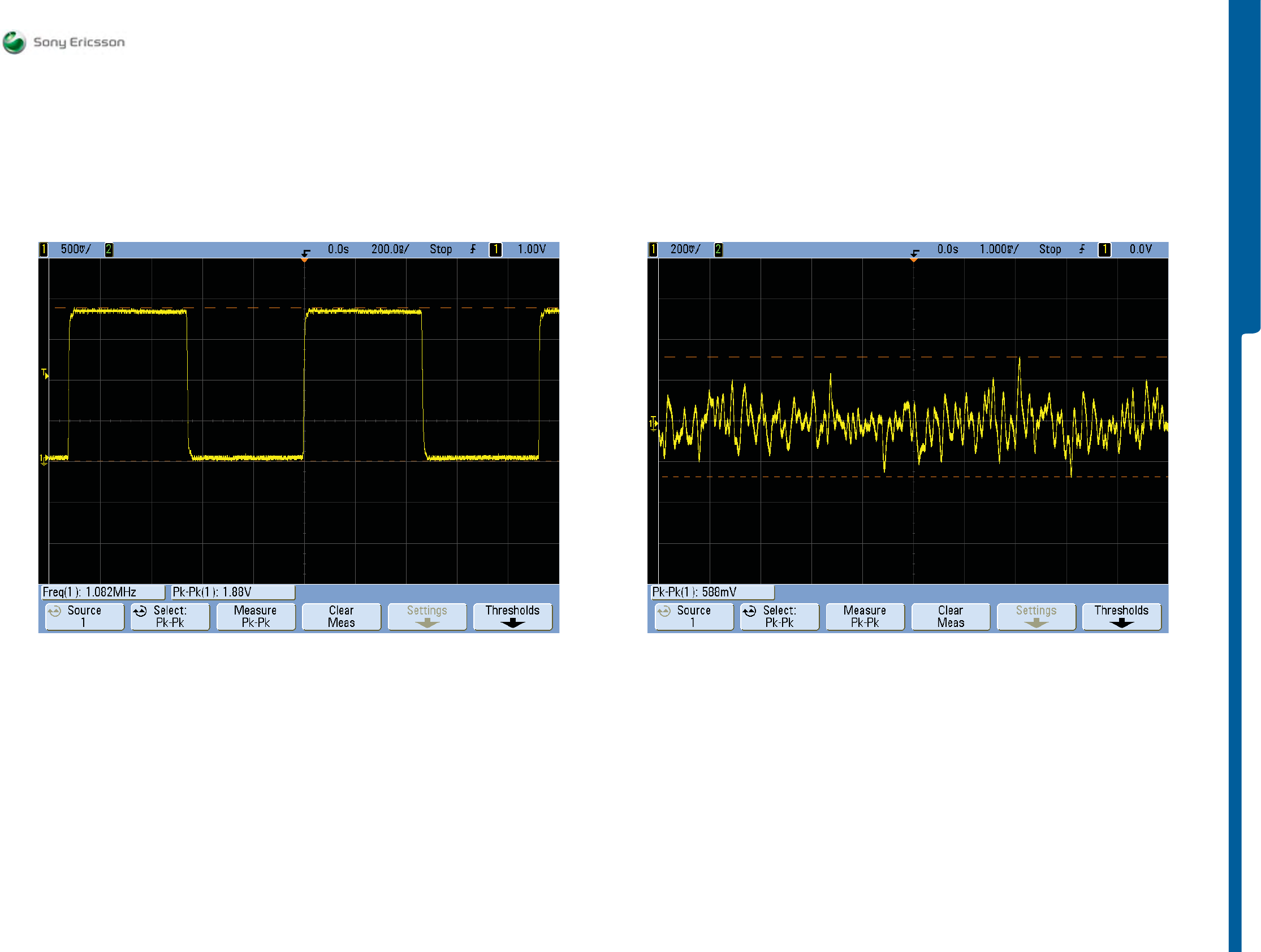Viewport: 1261px width, 952px height.
Task: Click 1.00V trigger level on left scope
Action: (x=532, y=249)
